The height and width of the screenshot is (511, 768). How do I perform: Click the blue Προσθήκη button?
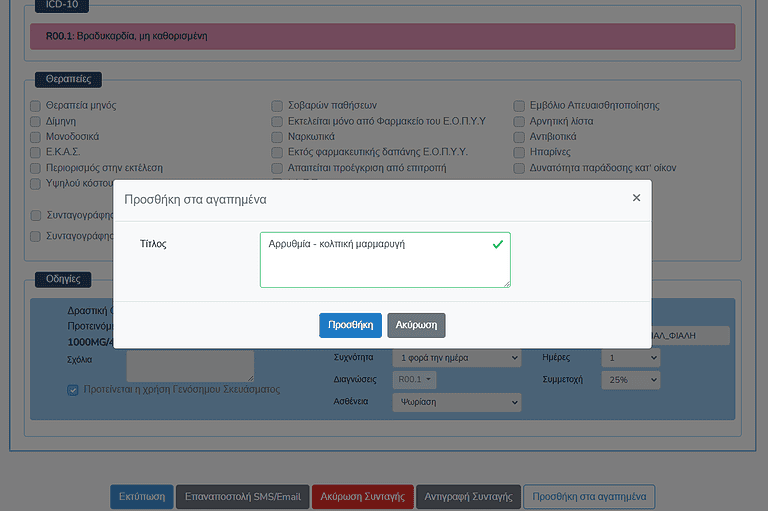[350, 325]
